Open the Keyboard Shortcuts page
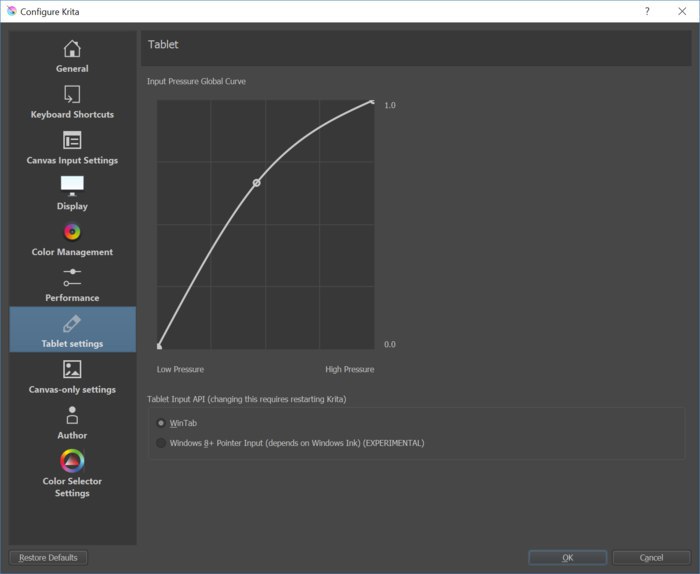700x574 pixels. (72, 102)
